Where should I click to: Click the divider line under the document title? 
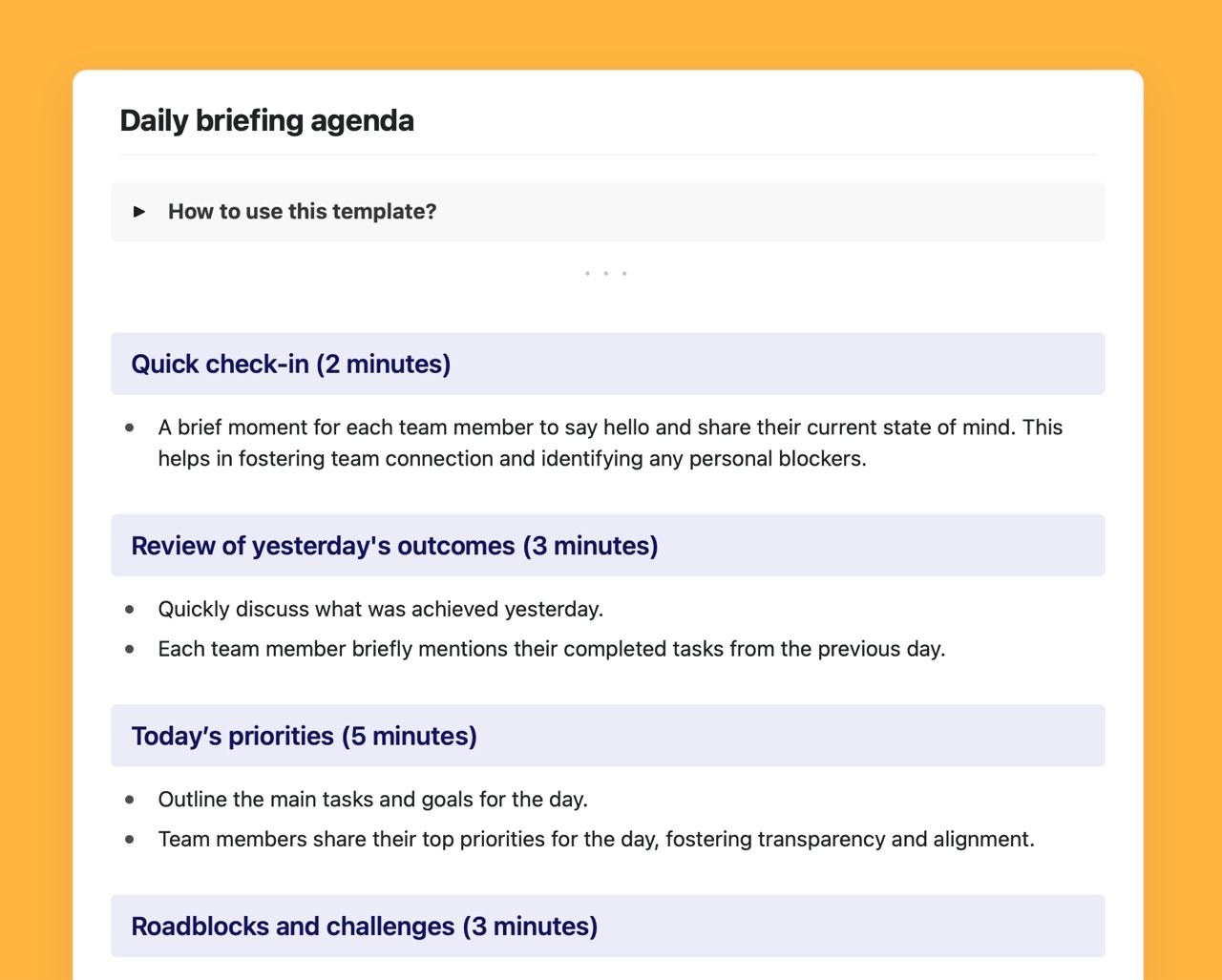pyautogui.click(x=607, y=154)
